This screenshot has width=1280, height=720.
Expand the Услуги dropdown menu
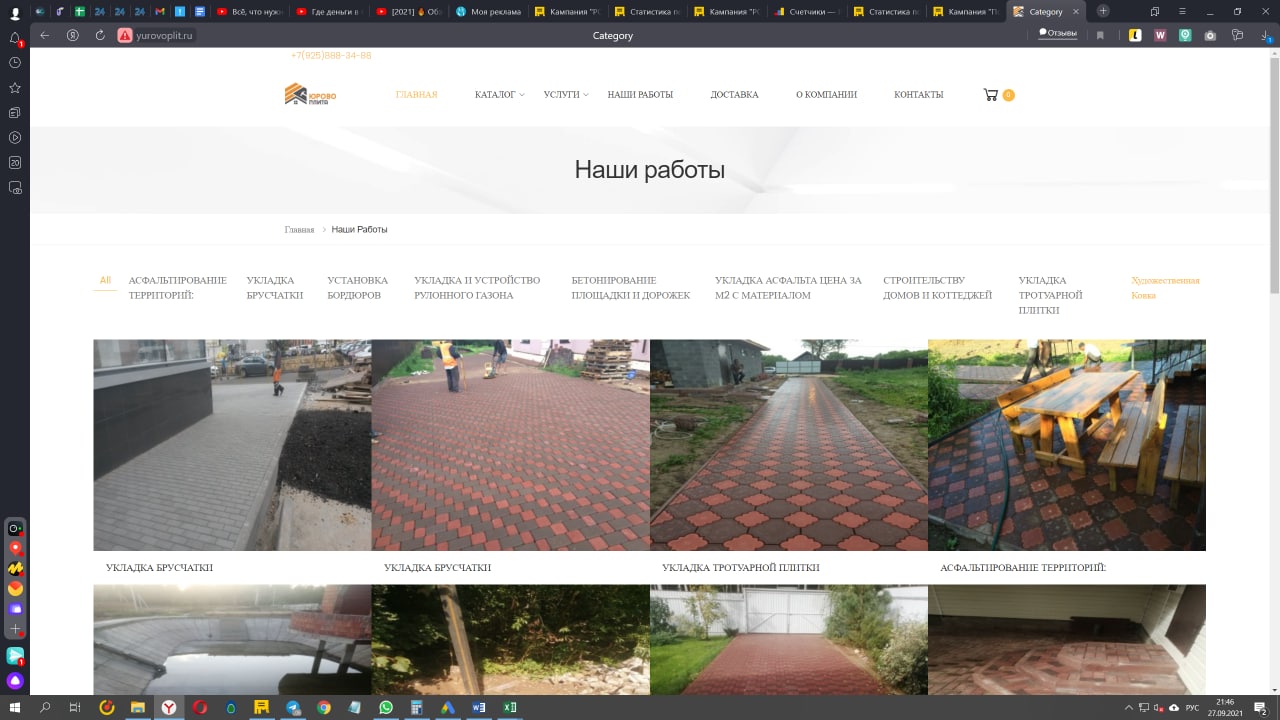coord(566,95)
